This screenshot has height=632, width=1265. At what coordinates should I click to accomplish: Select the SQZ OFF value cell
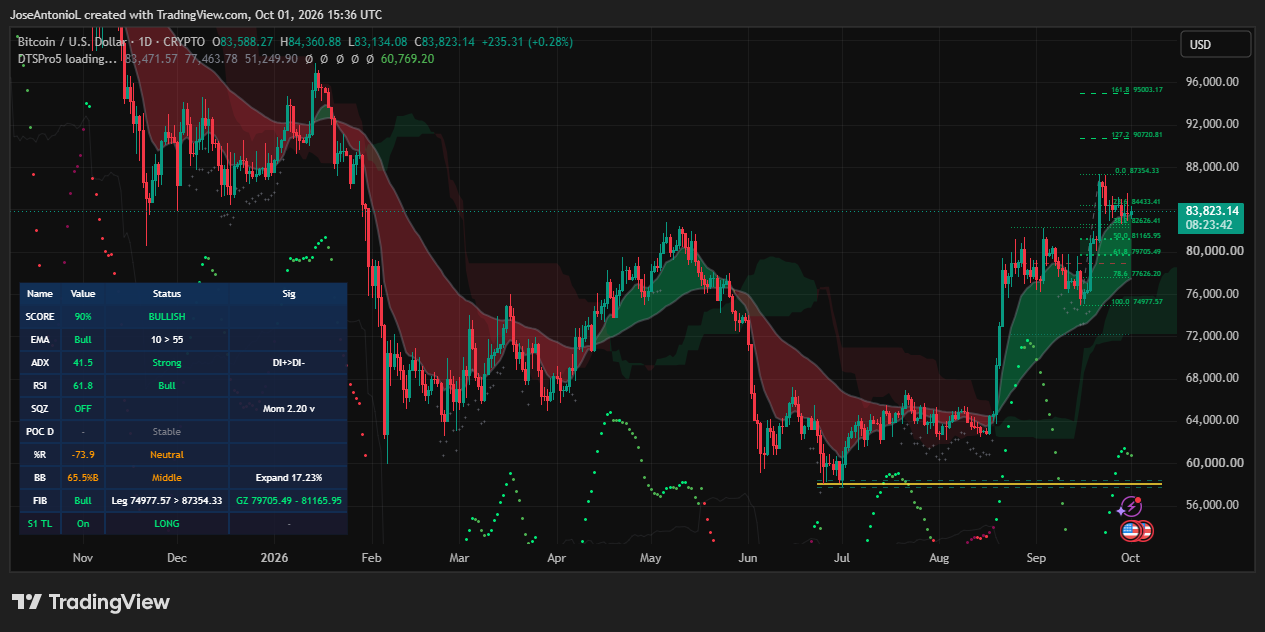click(x=82, y=408)
